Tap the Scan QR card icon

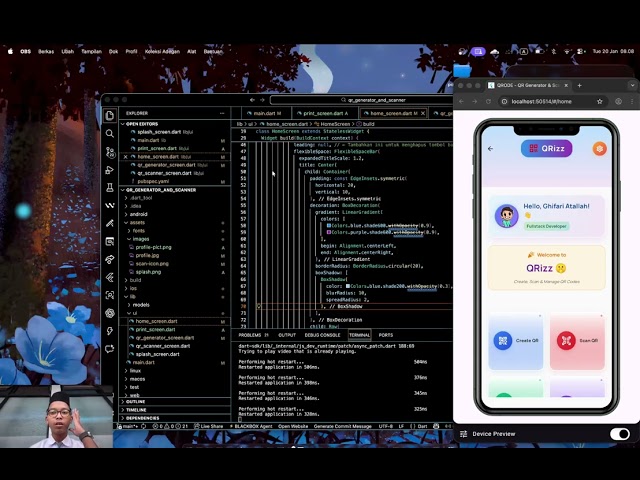[567, 340]
